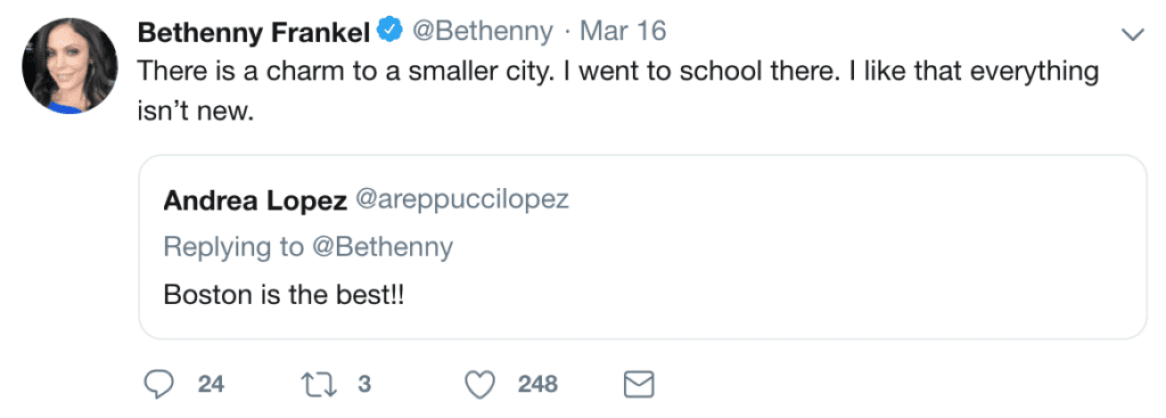Click the 3 retweets count

pos(364,384)
